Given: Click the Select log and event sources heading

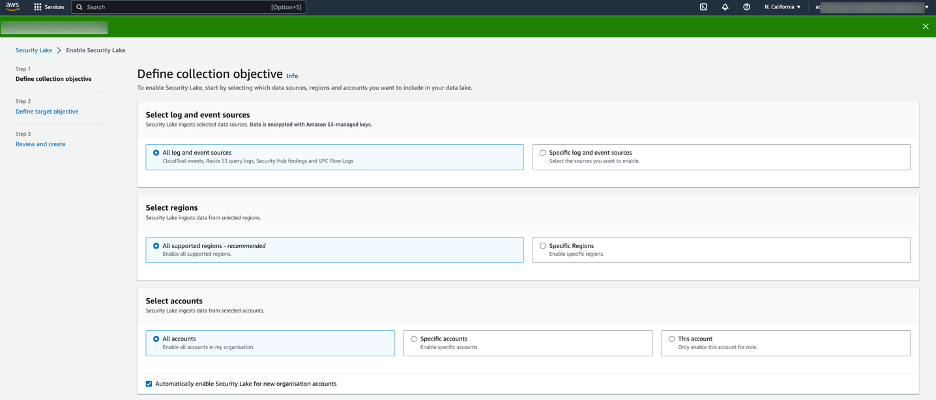Looking at the screenshot, I should [198, 115].
